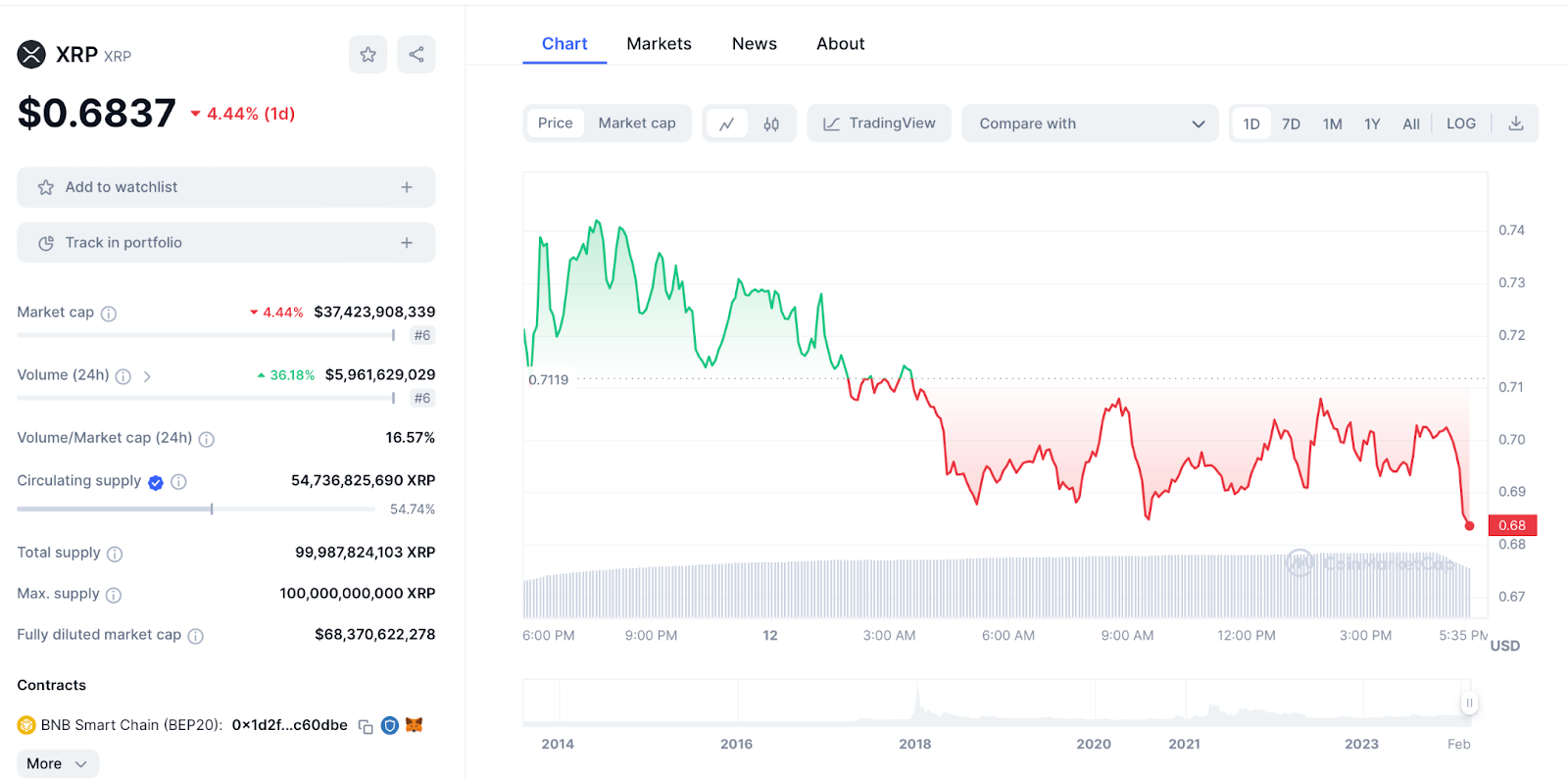1568x779 pixels.
Task: Open the Max. supply info icon
Action: pyautogui.click(x=114, y=595)
